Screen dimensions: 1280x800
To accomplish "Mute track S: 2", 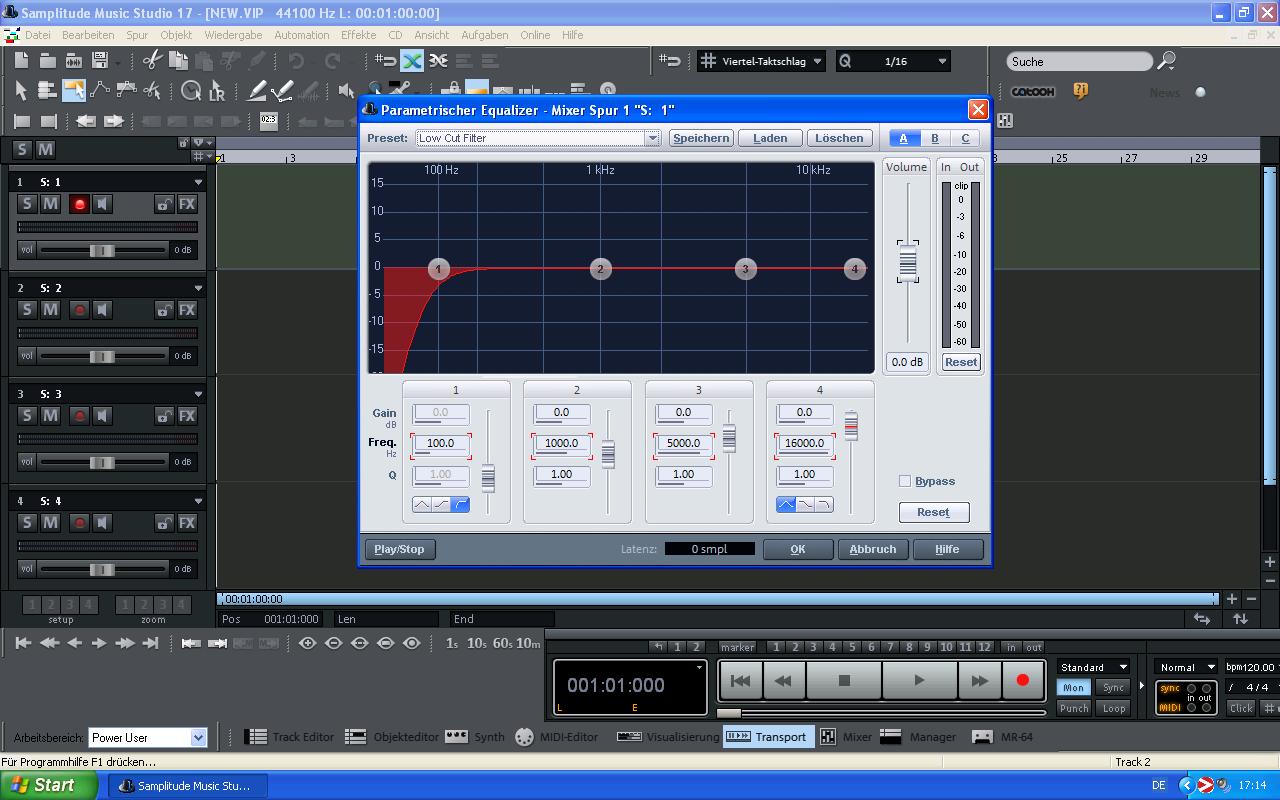I will [50, 310].
